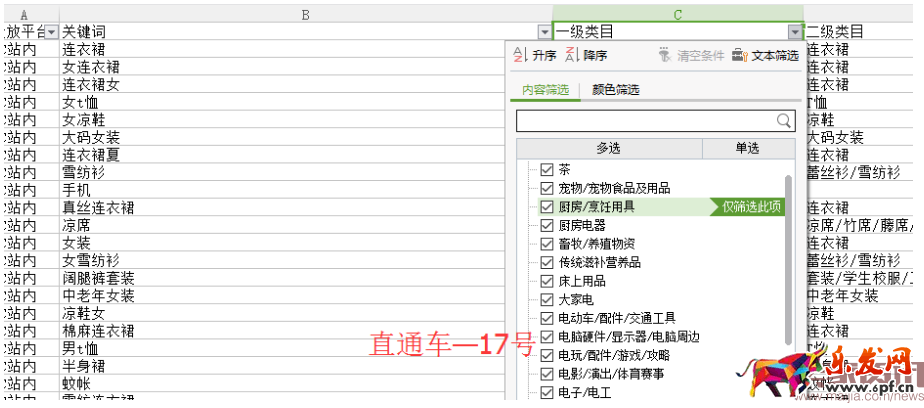Viewport: 924px width, 408px height.
Task: Click the filter list vertical scrollbar
Action: (789, 260)
